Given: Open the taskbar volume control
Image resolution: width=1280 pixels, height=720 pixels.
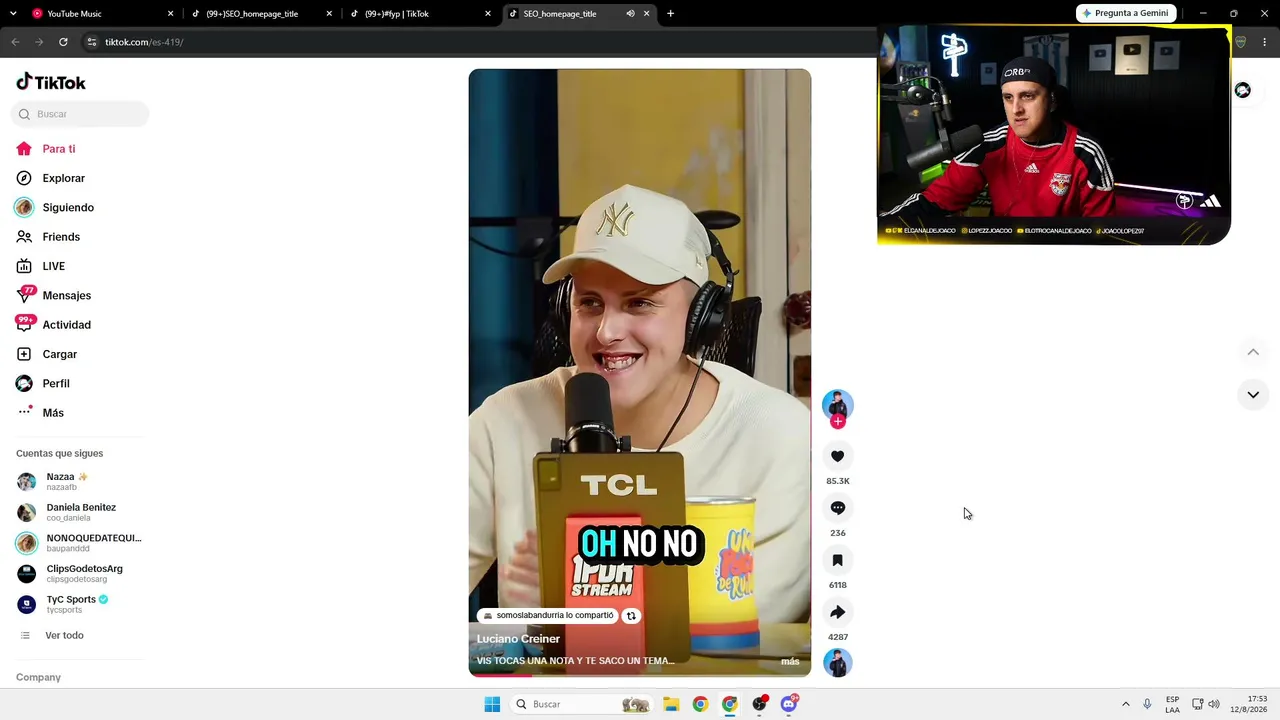Looking at the screenshot, I should coord(1214,704).
